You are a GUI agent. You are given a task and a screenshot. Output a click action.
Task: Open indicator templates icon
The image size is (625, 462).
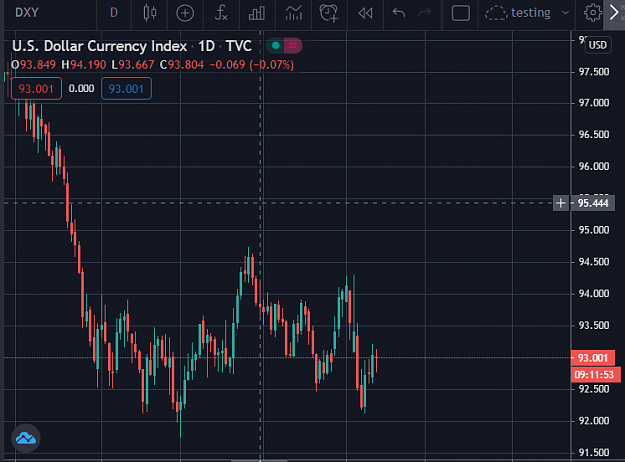pyautogui.click(x=293, y=13)
